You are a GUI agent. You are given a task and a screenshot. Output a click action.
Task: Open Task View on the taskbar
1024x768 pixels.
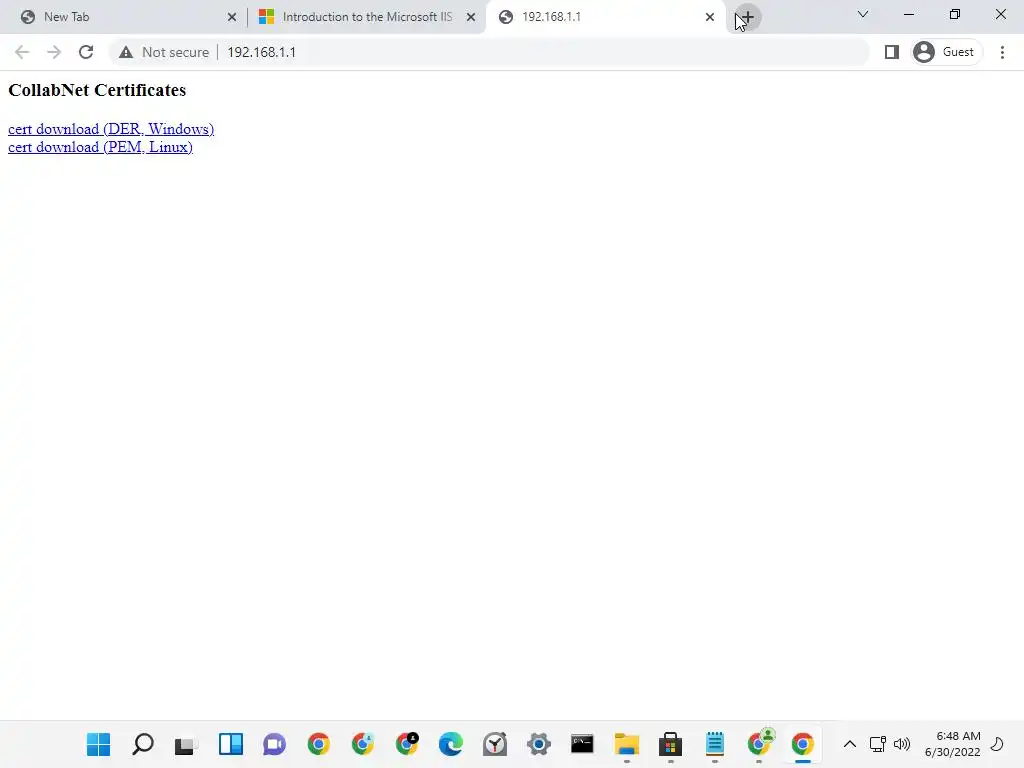187,744
